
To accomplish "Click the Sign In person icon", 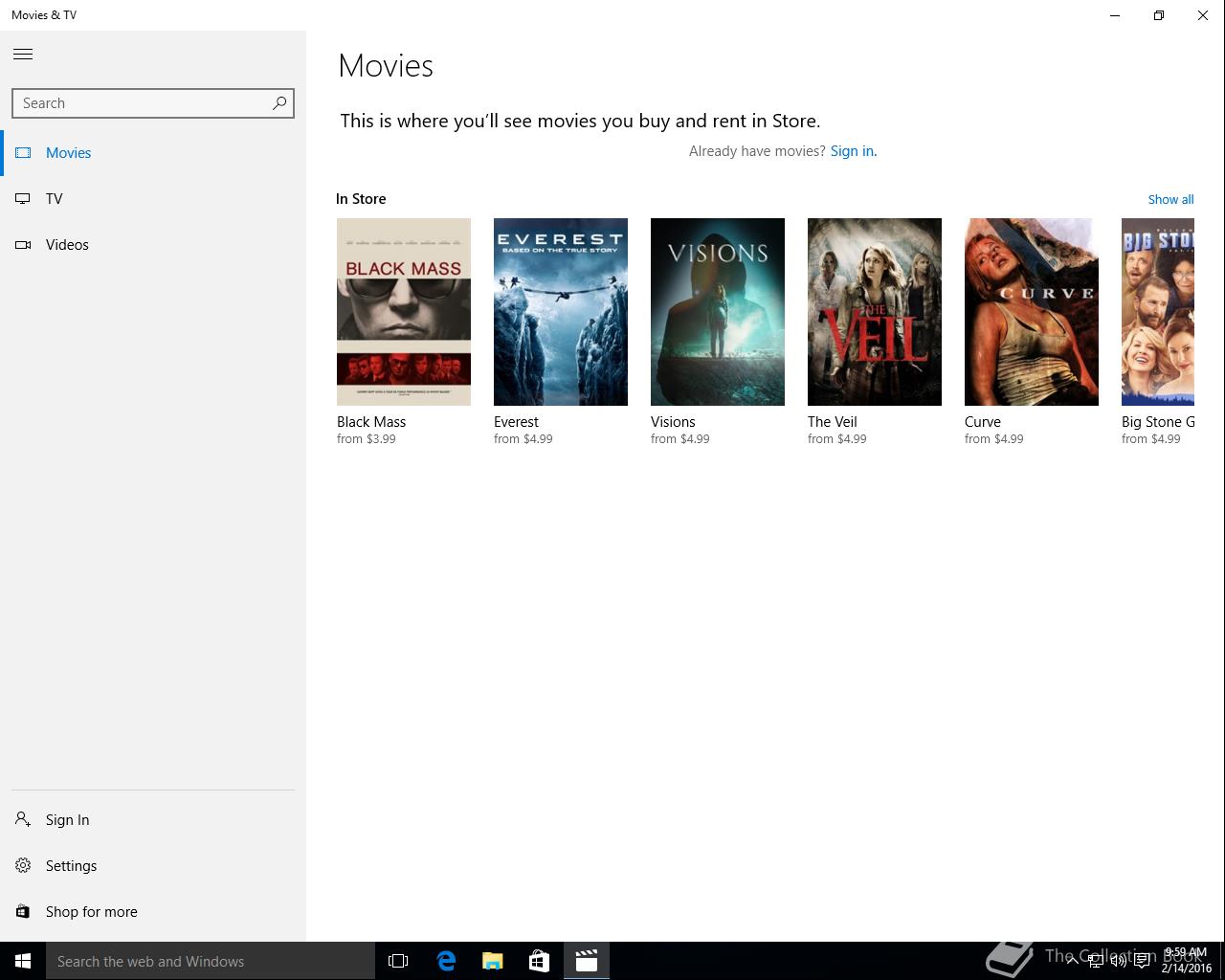I will pos(23,819).
